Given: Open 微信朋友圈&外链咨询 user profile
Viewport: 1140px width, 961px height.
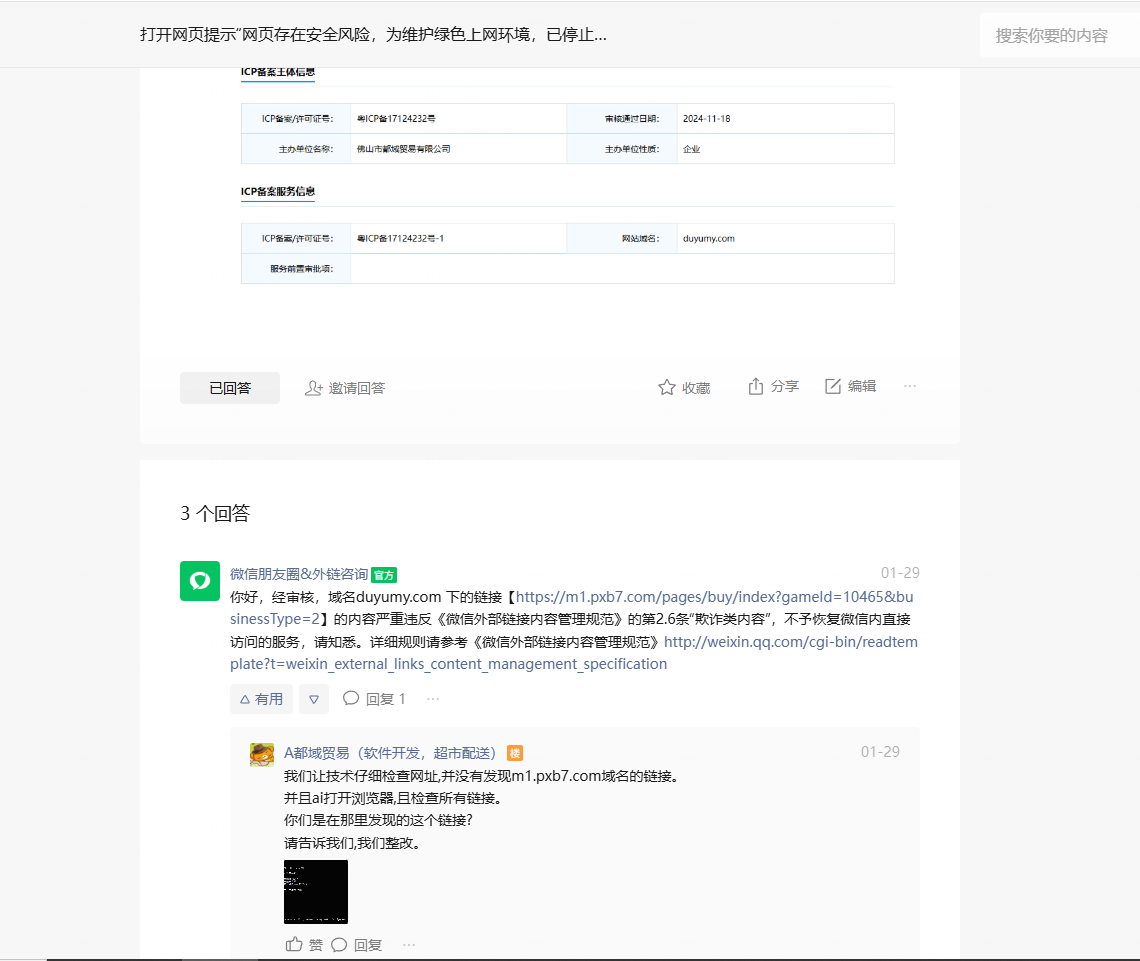Looking at the screenshot, I should tap(299, 574).
